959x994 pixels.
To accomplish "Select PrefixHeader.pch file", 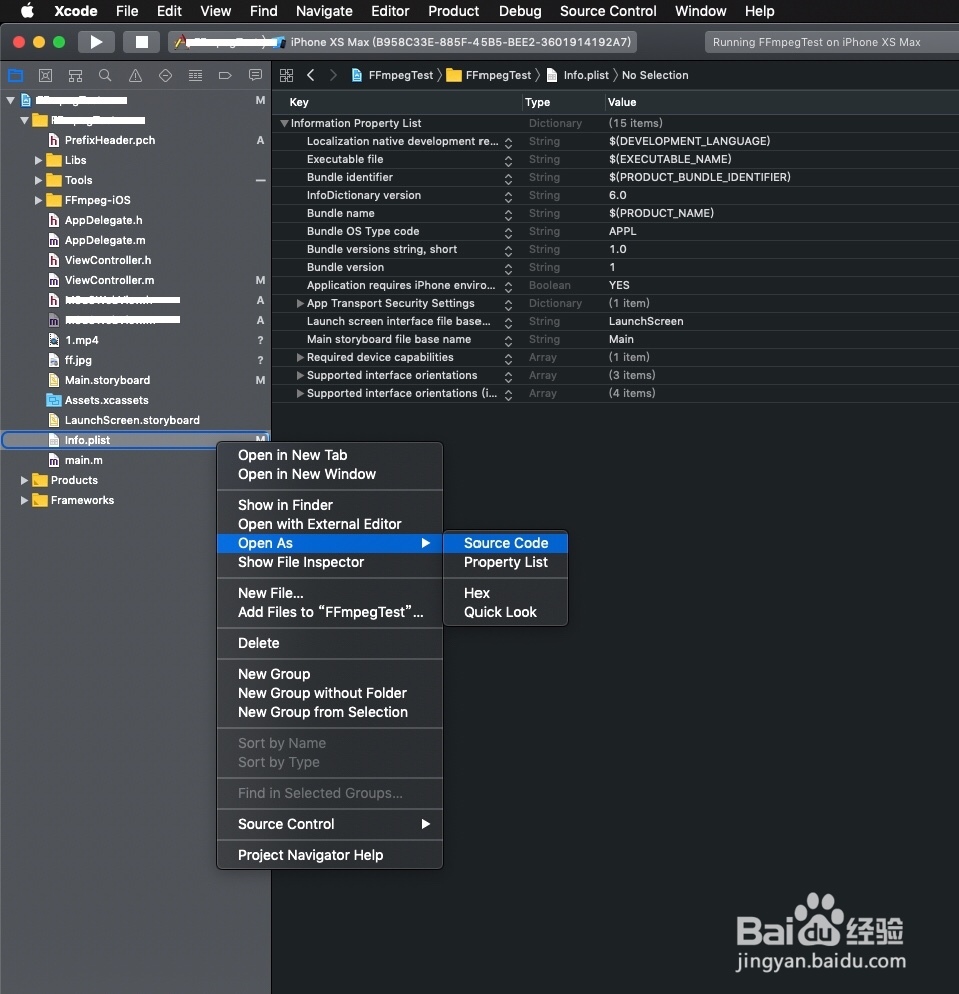I will click(110, 140).
